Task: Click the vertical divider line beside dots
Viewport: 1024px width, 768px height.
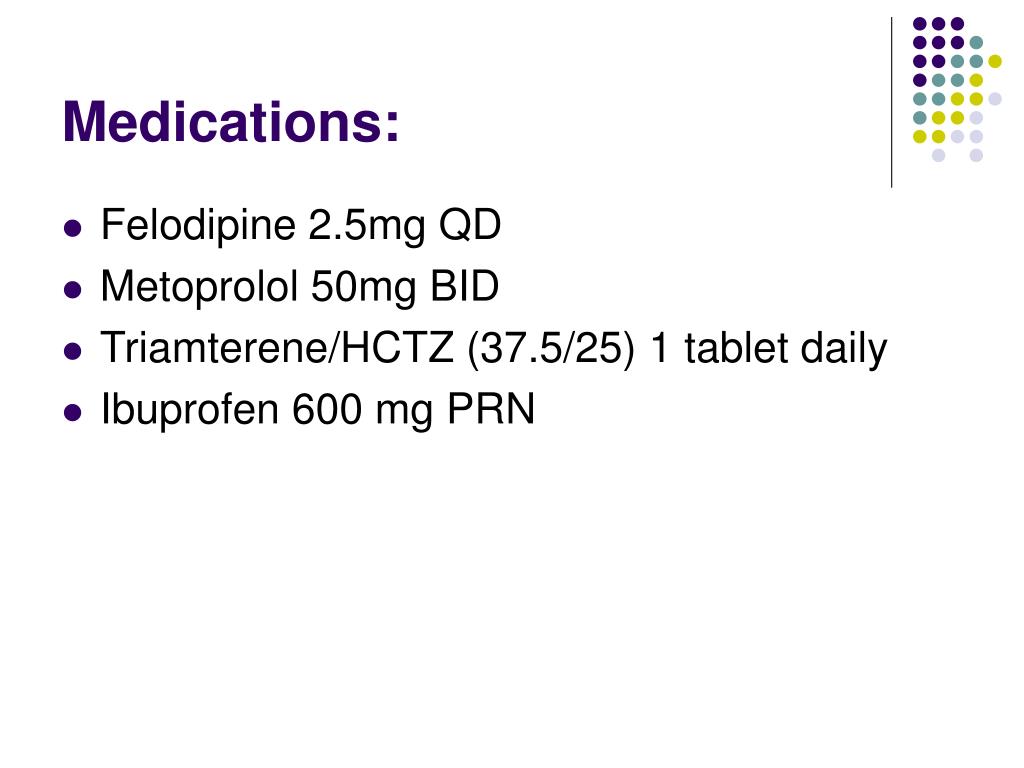Action: (891, 103)
